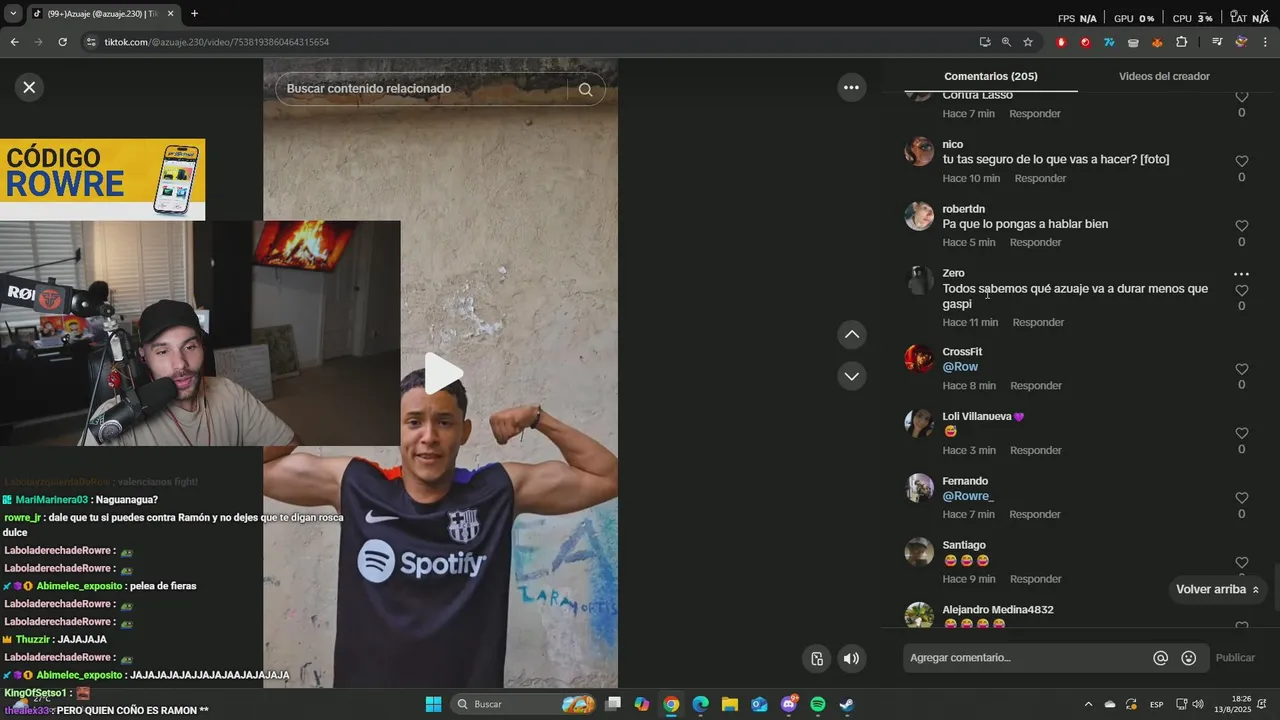Open Chrome three-dot menu
The image size is (1280, 720).
click(x=1266, y=42)
